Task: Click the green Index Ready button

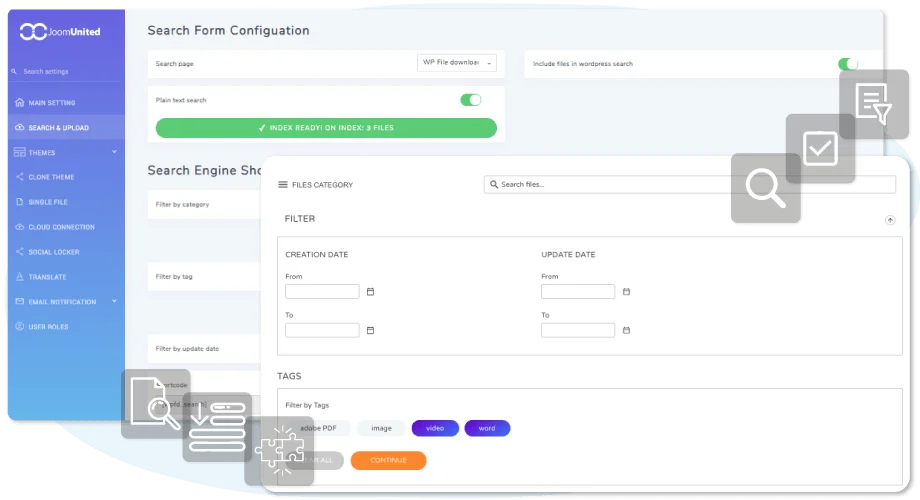Action: click(326, 128)
